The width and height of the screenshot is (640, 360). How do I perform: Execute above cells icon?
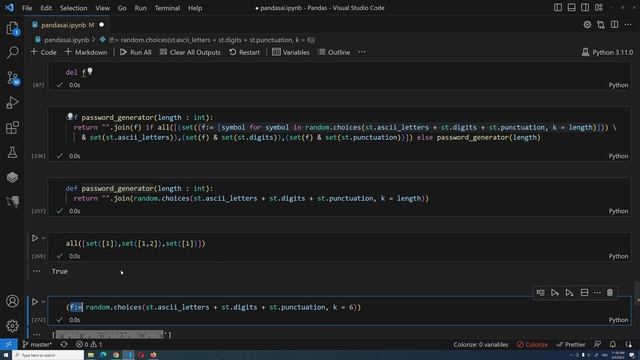(x=555, y=293)
